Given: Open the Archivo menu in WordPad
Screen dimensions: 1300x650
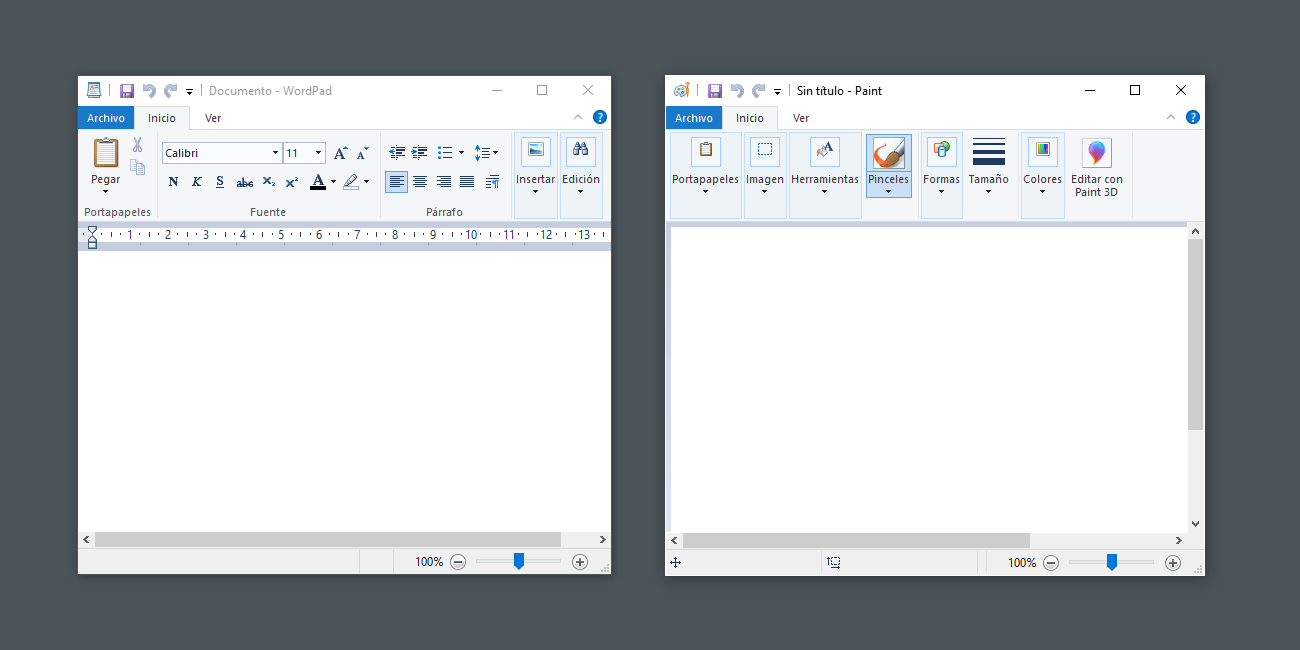Looking at the screenshot, I should (106, 118).
